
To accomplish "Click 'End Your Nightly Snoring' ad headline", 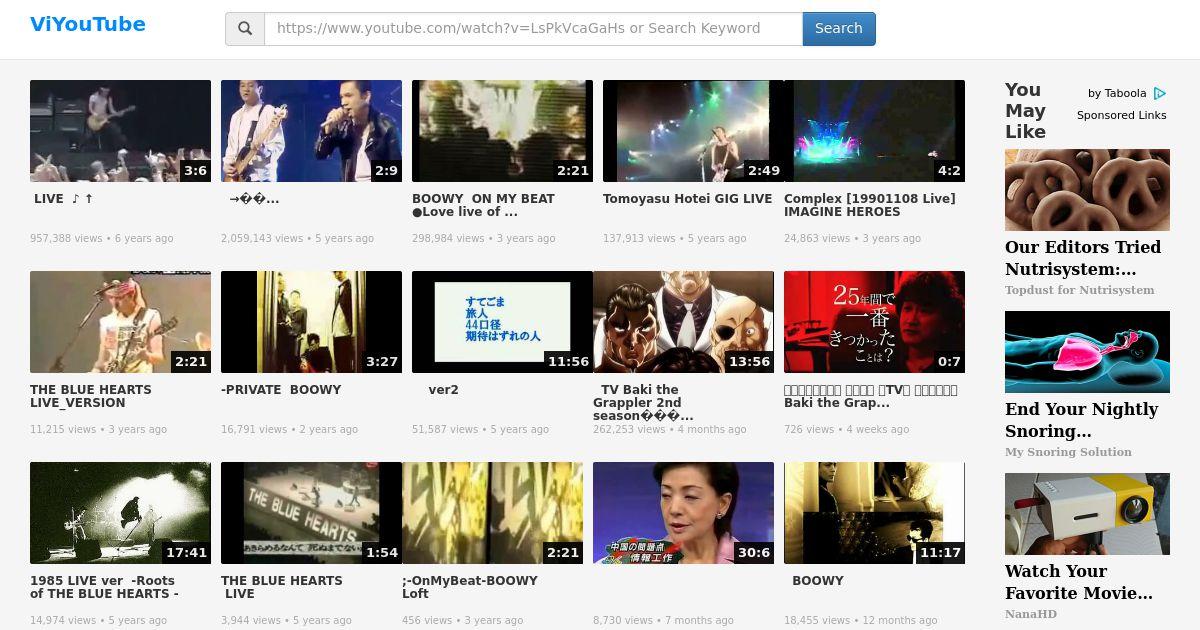I will click(1081, 420).
